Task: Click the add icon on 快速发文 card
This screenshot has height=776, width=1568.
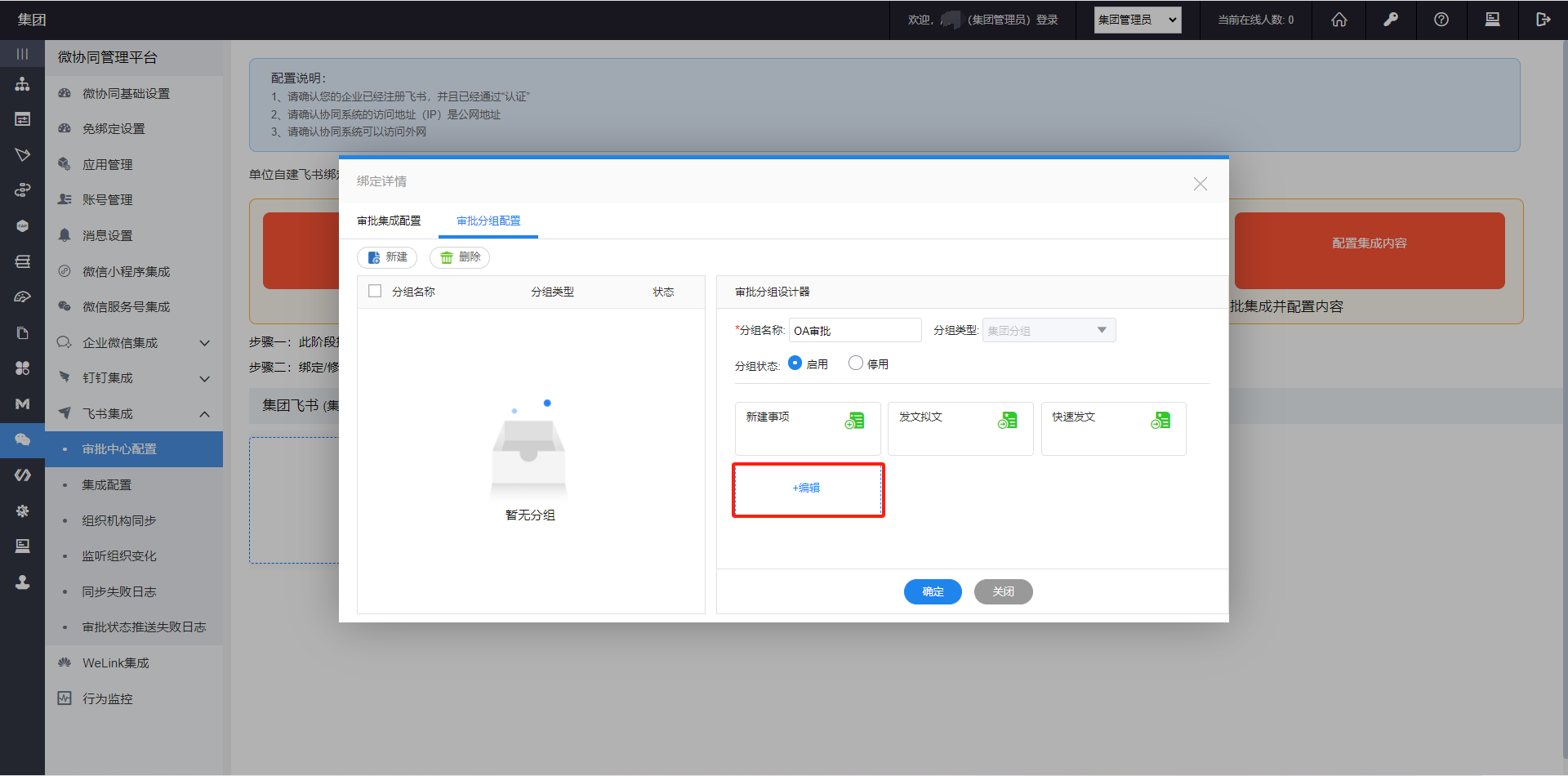Action: coord(1160,421)
